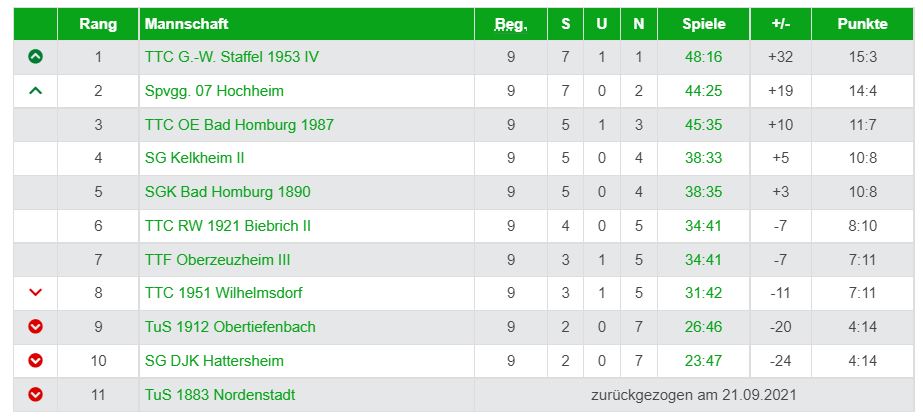The width and height of the screenshot is (923, 417).
Task: Click the Mannschaft column header
Action: coord(187,24)
